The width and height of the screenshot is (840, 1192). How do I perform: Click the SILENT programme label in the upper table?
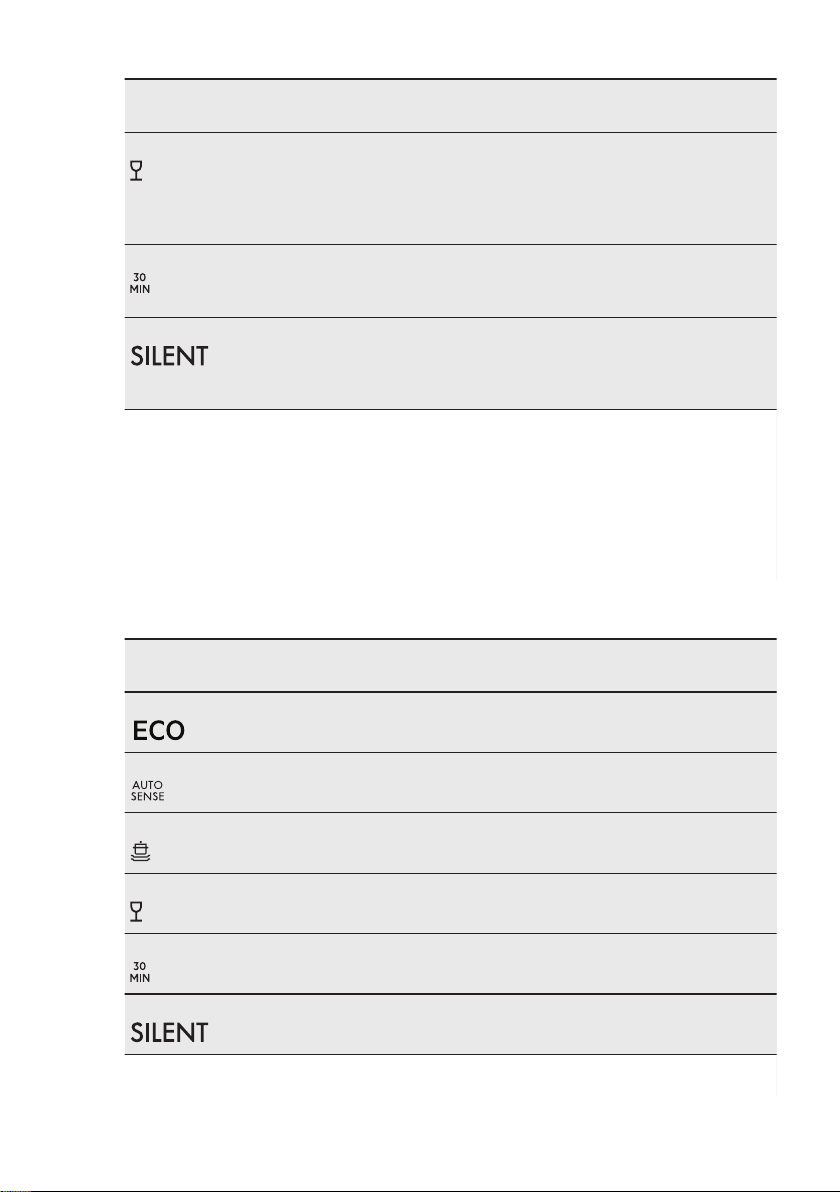(169, 357)
